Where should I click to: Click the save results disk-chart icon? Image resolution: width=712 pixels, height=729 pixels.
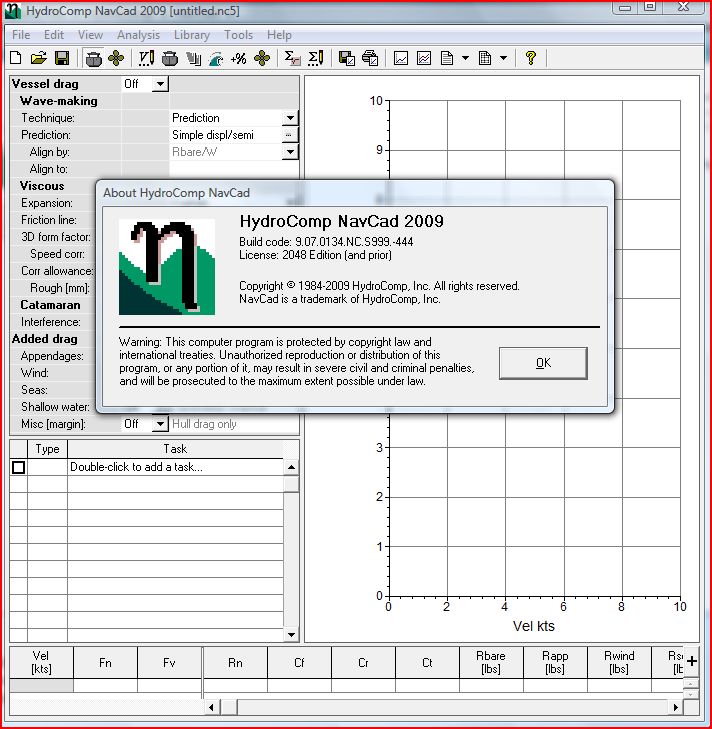(347, 58)
